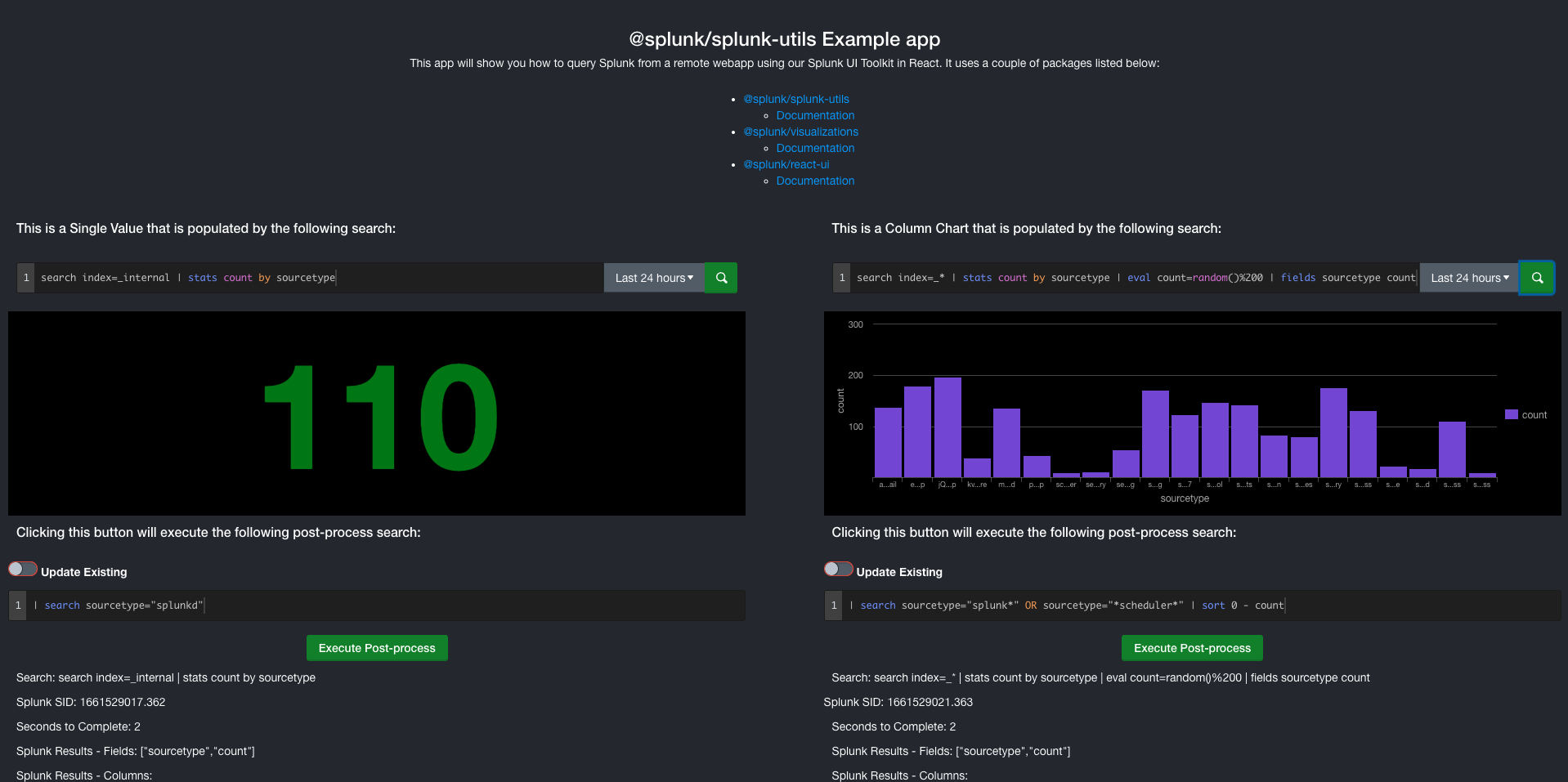Image resolution: width=1568 pixels, height=782 pixels.
Task: Click Execute Post-process button under Single Value
Action: coord(377,648)
